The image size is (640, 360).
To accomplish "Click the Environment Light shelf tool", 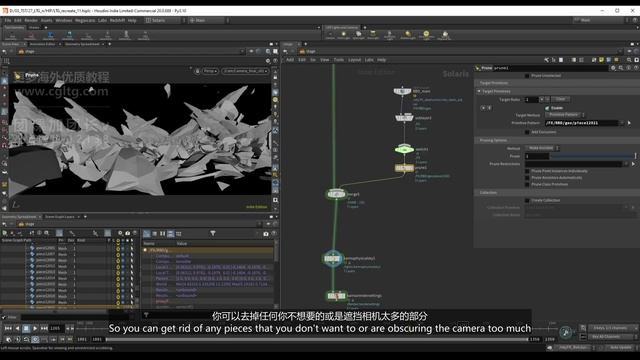I will tap(426, 36).
